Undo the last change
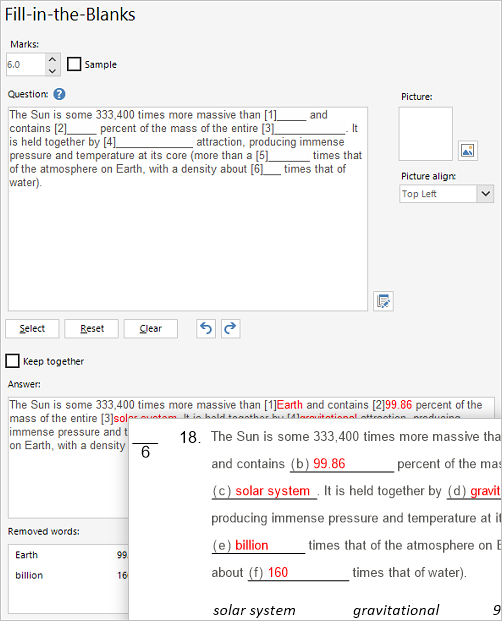Image resolution: width=502 pixels, height=621 pixels. tap(206, 329)
